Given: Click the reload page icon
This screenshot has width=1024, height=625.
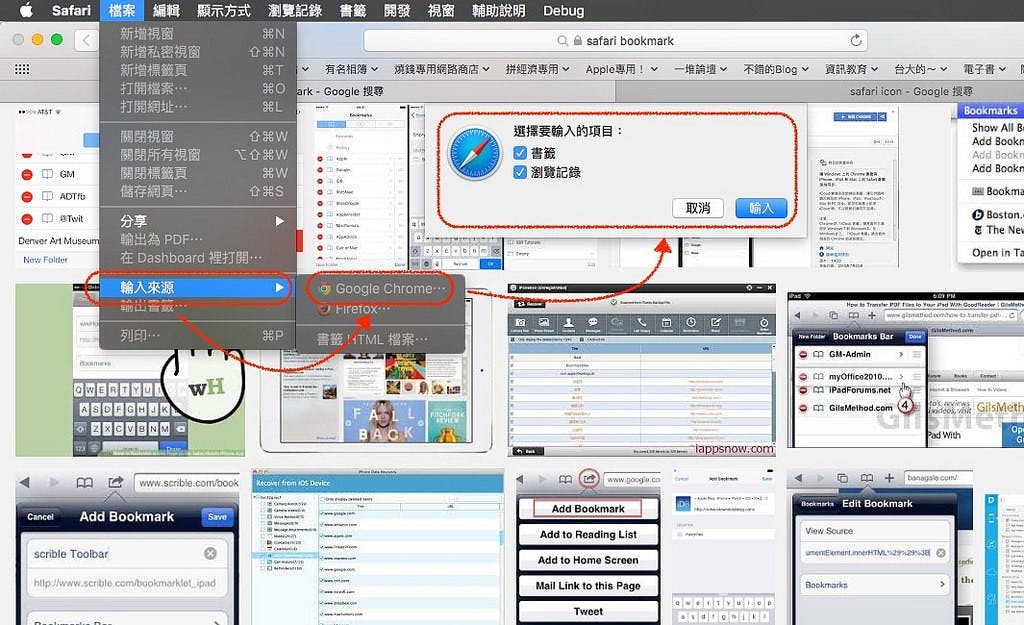Looking at the screenshot, I should coord(856,40).
